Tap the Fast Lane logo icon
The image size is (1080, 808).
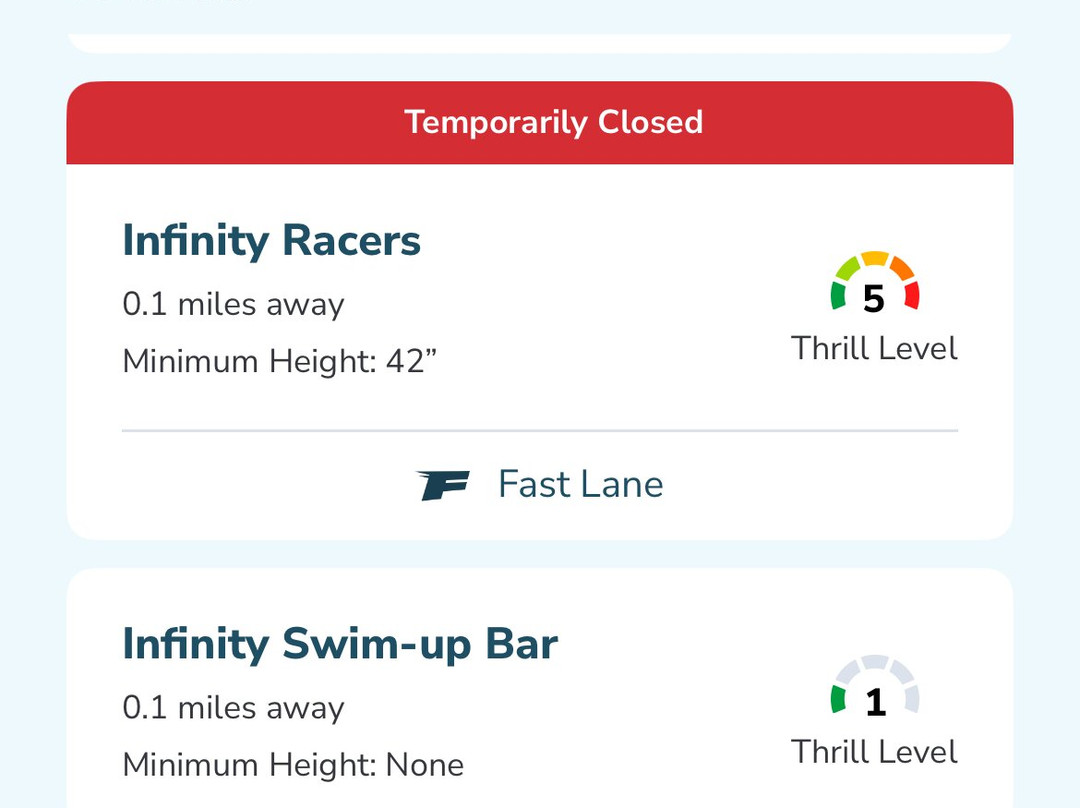(x=444, y=485)
